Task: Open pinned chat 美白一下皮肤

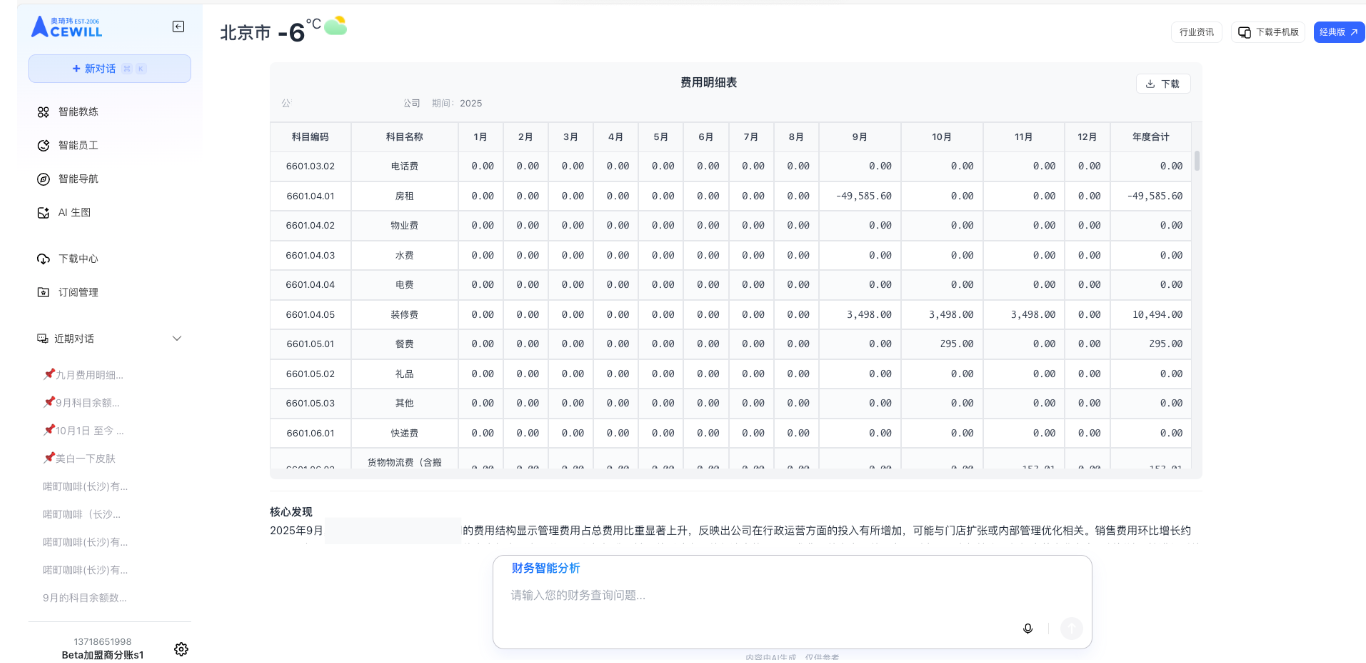Action: 84,458
